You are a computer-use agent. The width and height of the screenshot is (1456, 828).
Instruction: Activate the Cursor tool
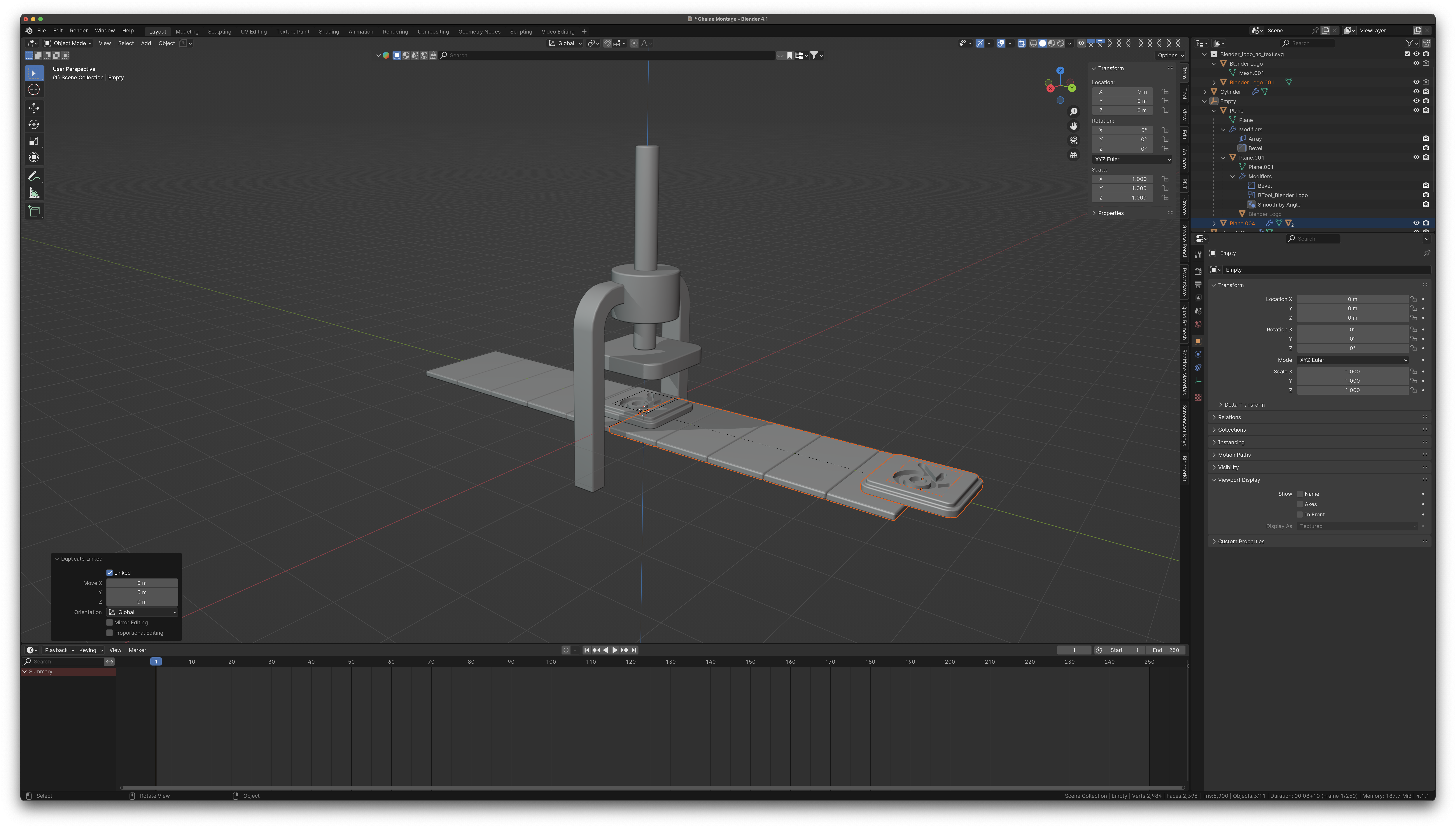coord(34,89)
